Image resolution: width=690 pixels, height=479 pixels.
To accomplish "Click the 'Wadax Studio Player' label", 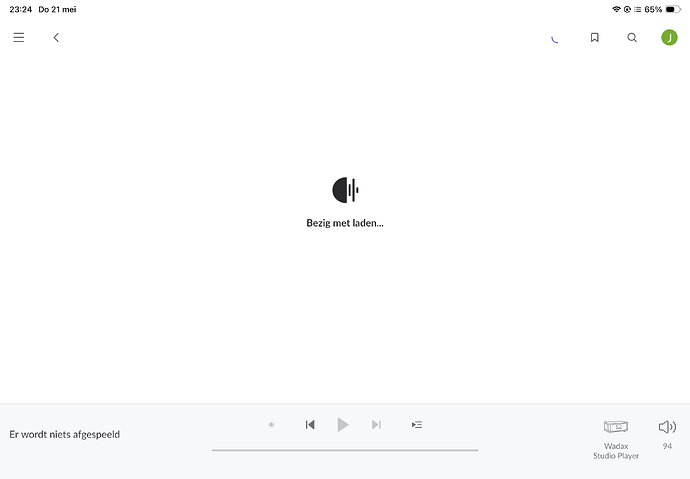I will pyautogui.click(x=616, y=451).
